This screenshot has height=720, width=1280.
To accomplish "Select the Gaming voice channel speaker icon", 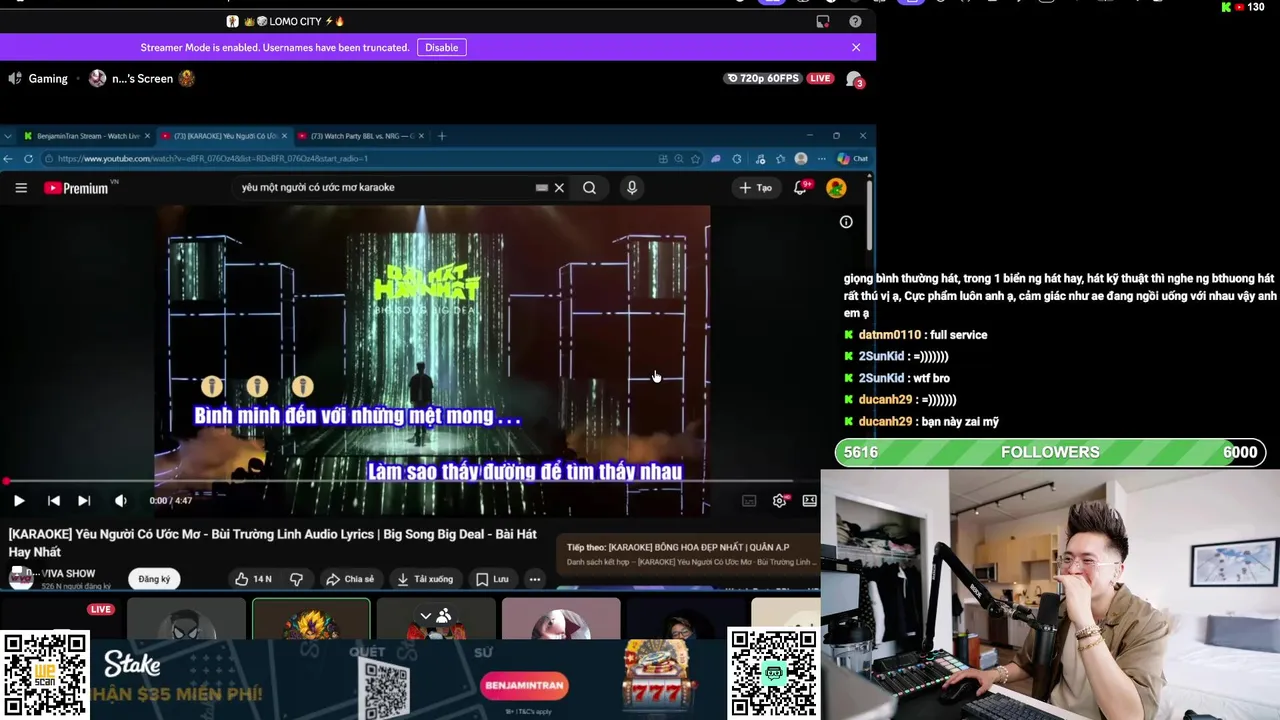I will point(15,78).
